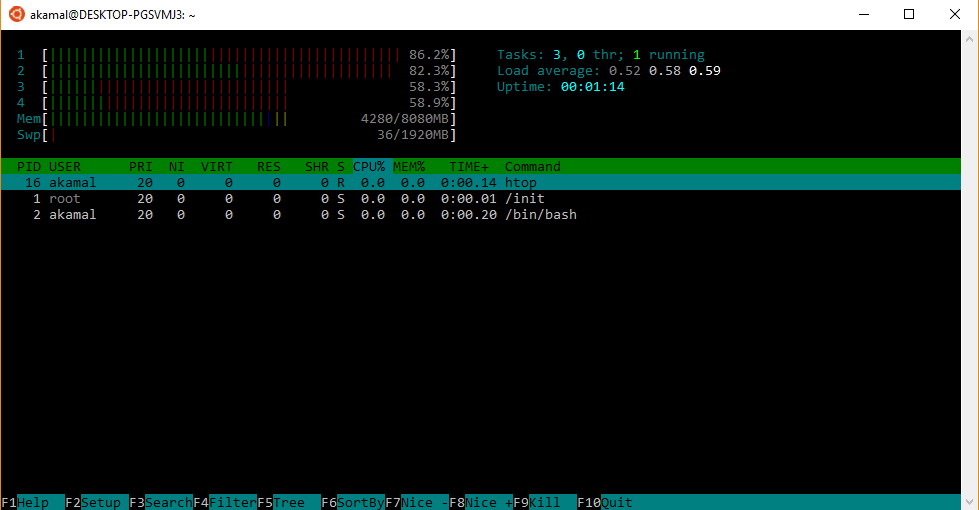The image size is (979, 510).
Task: Sort by the USER column header
Action: click(x=65, y=167)
